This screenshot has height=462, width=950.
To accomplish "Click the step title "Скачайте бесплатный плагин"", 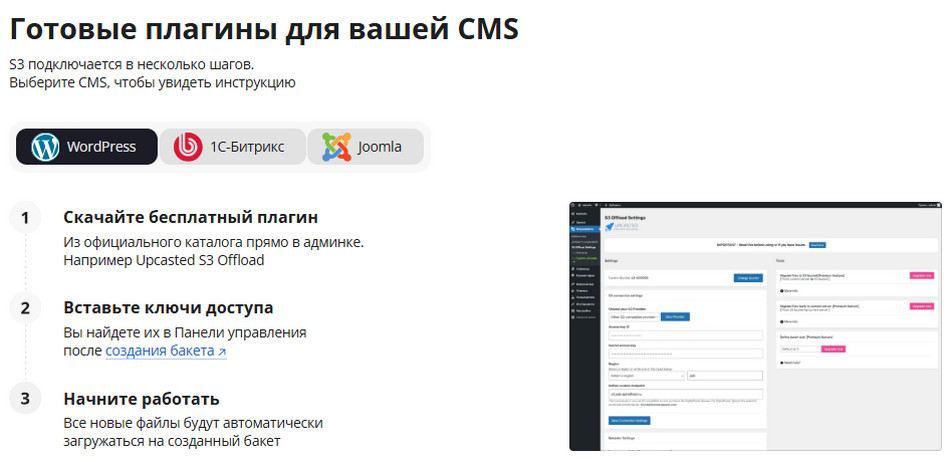I will click(191, 217).
